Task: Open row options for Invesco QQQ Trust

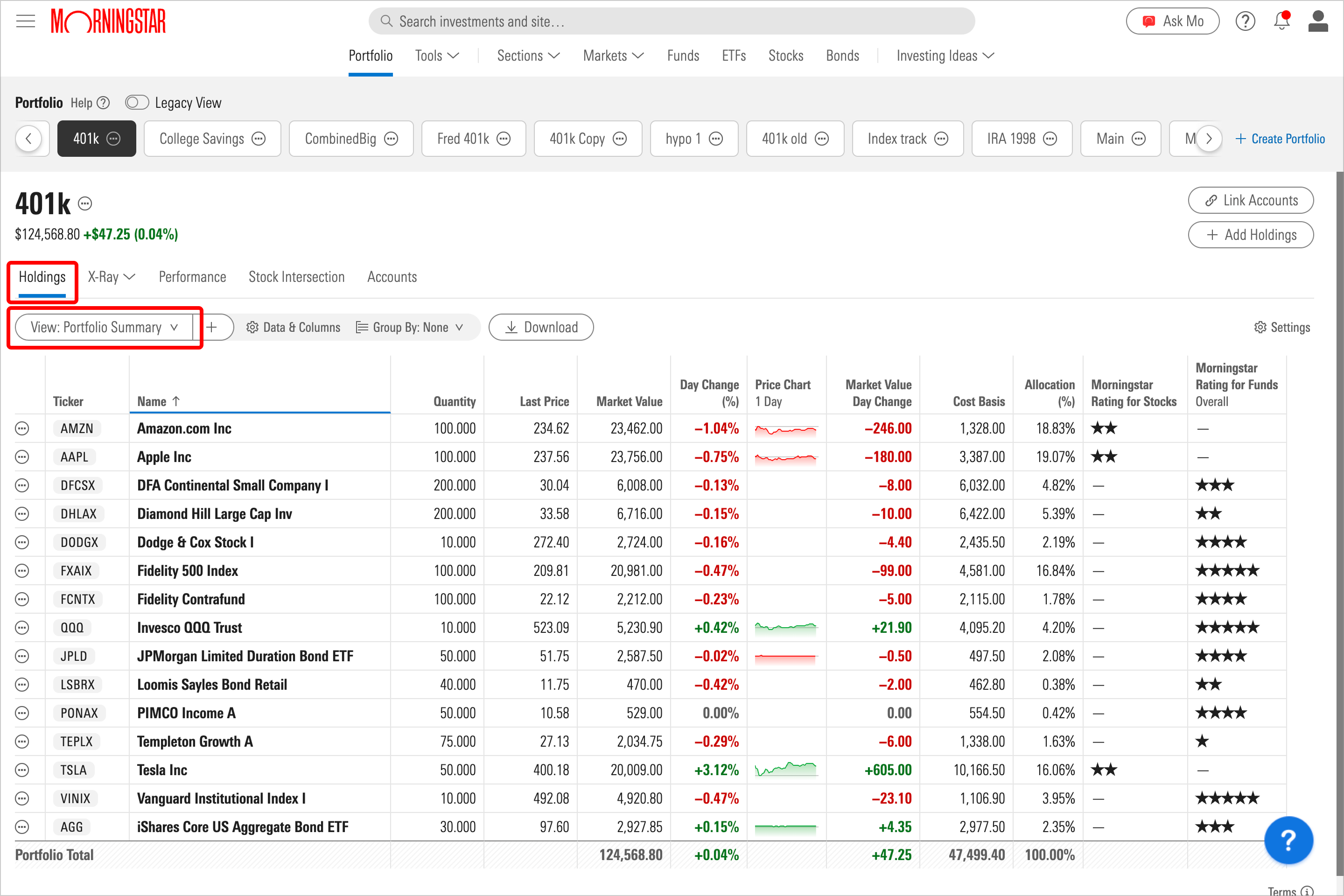Action: click(22, 628)
